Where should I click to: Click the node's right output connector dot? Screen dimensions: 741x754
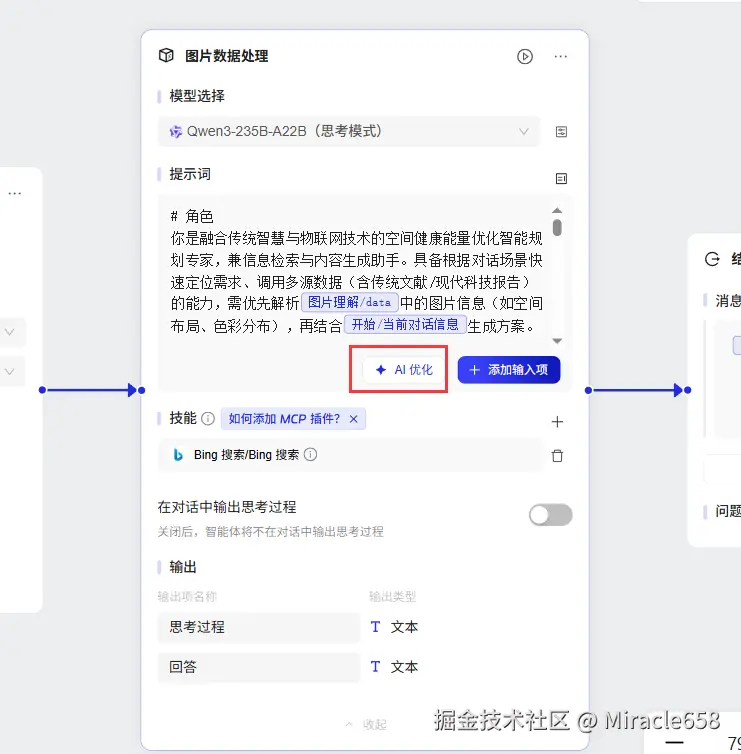pyautogui.click(x=589, y=390)
